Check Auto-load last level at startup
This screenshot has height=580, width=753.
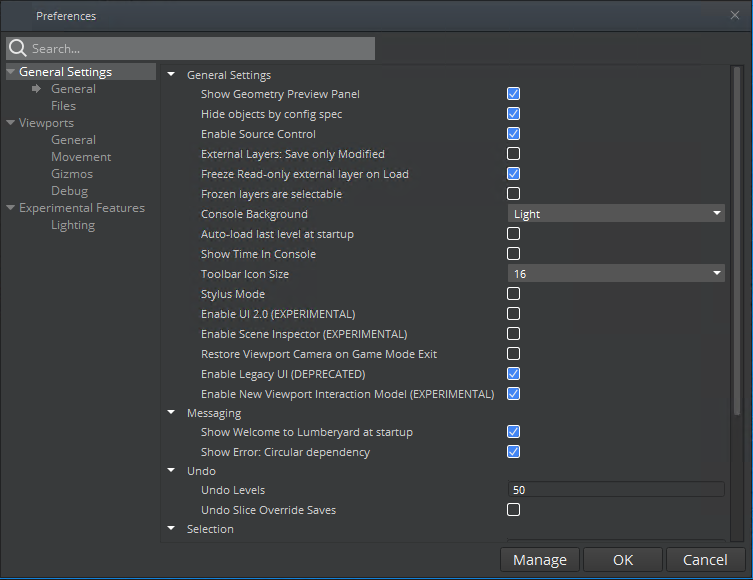point(513,234)
